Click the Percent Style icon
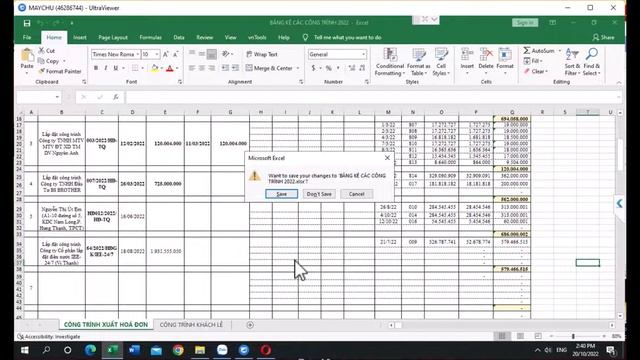The width and height of the screenshot is (640, 360). (x=329, y=68)
